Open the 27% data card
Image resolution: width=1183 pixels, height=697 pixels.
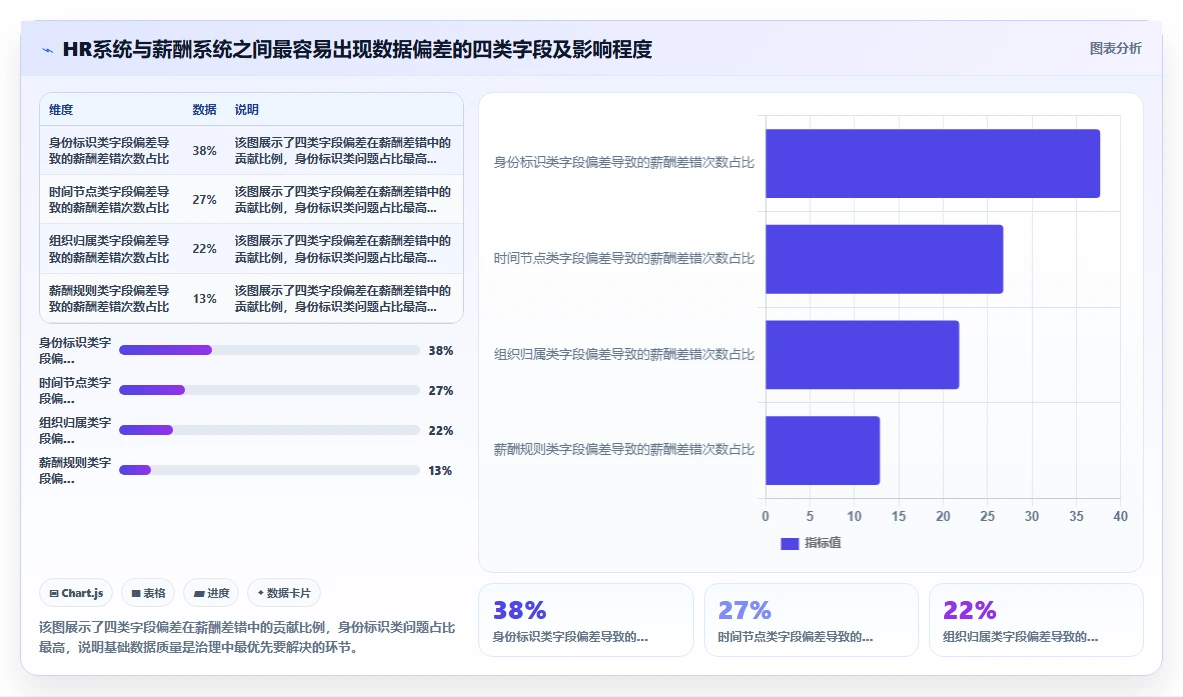point(811,620)
